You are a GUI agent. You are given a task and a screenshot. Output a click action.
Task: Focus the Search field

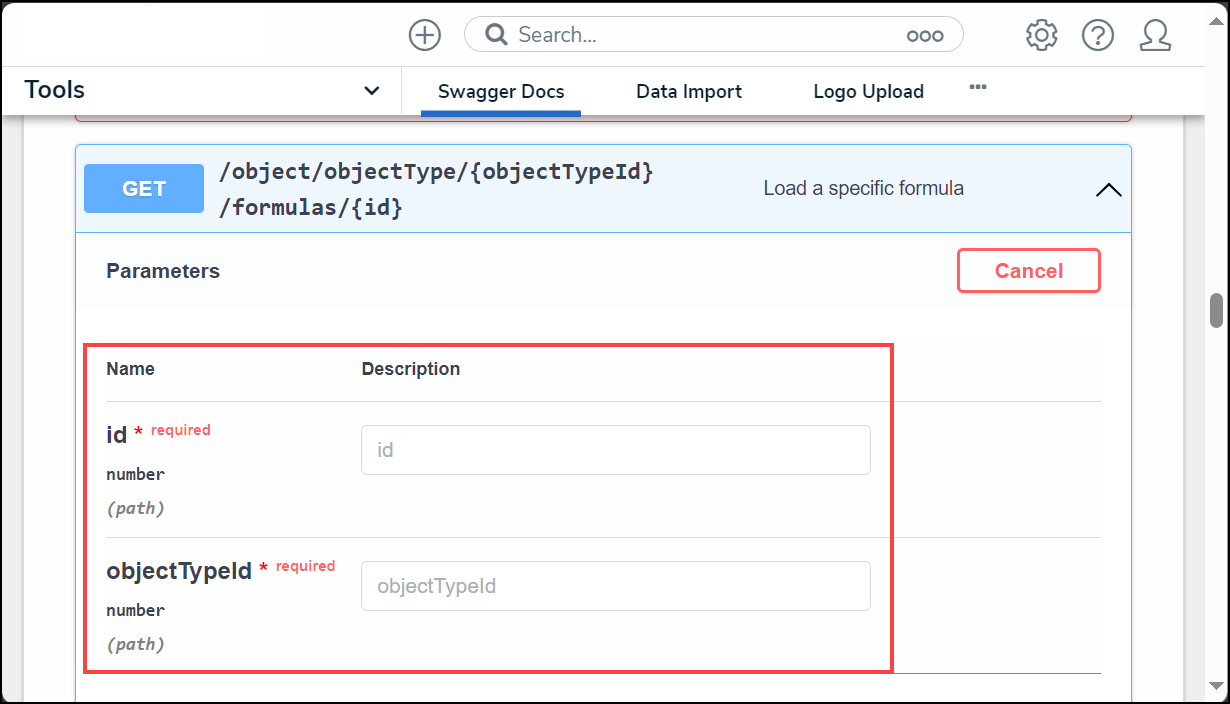[714, 35]
